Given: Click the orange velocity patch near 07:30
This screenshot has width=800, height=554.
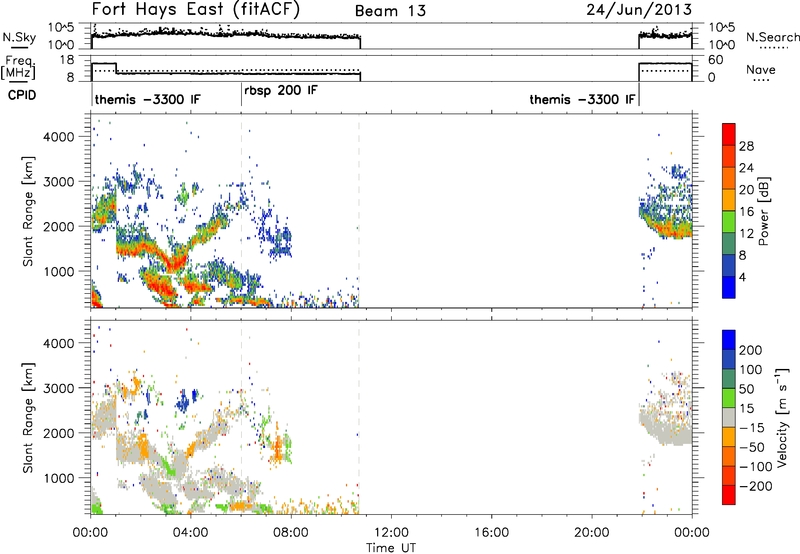Looking at the screenshot, I should tap(278, 449).
